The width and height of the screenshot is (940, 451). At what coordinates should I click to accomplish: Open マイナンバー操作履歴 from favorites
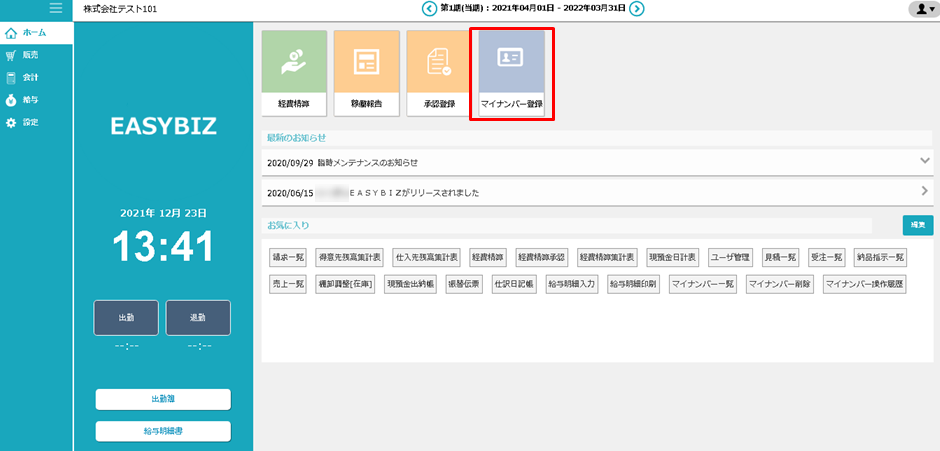coord(864,284)
